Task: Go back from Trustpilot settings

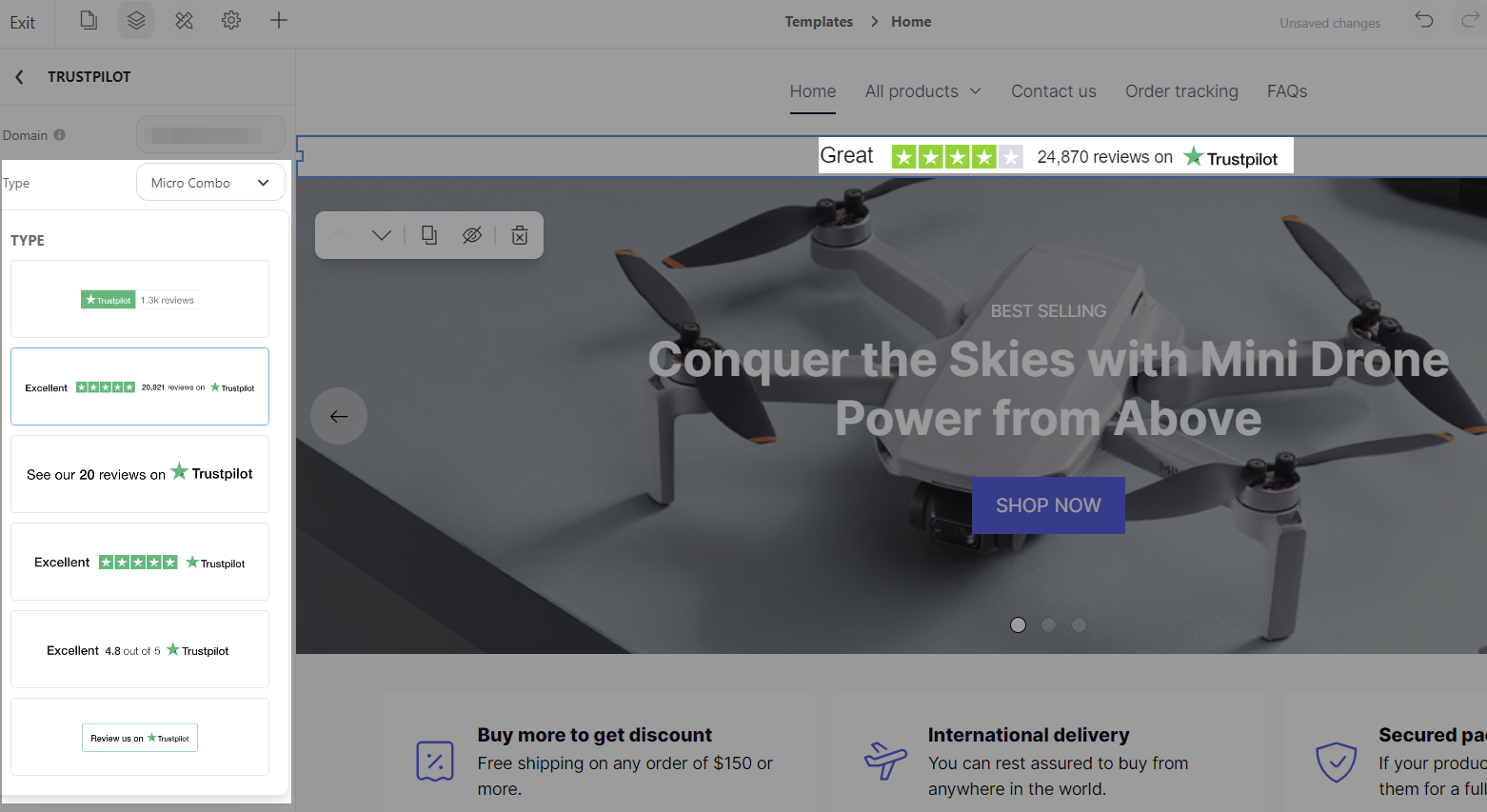Action: (x=19, y=77)
